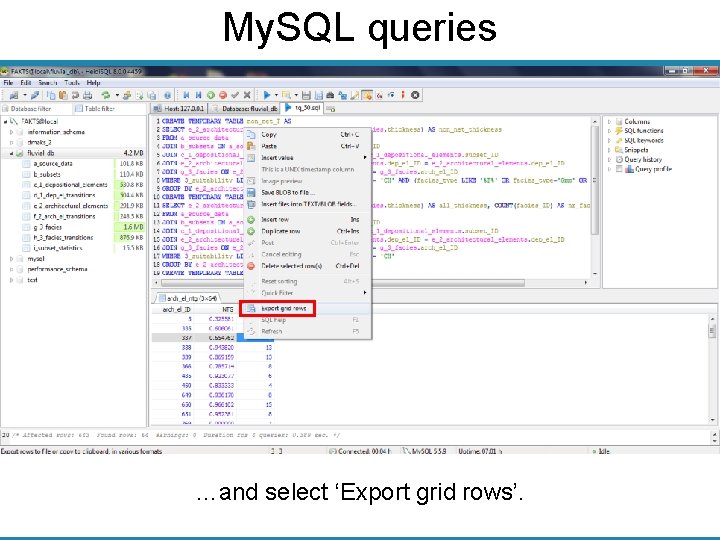Viewport: 720px width, 540px height.
Task: Open dropdown arrow next to session manager icon
Action: pos(25,96)
